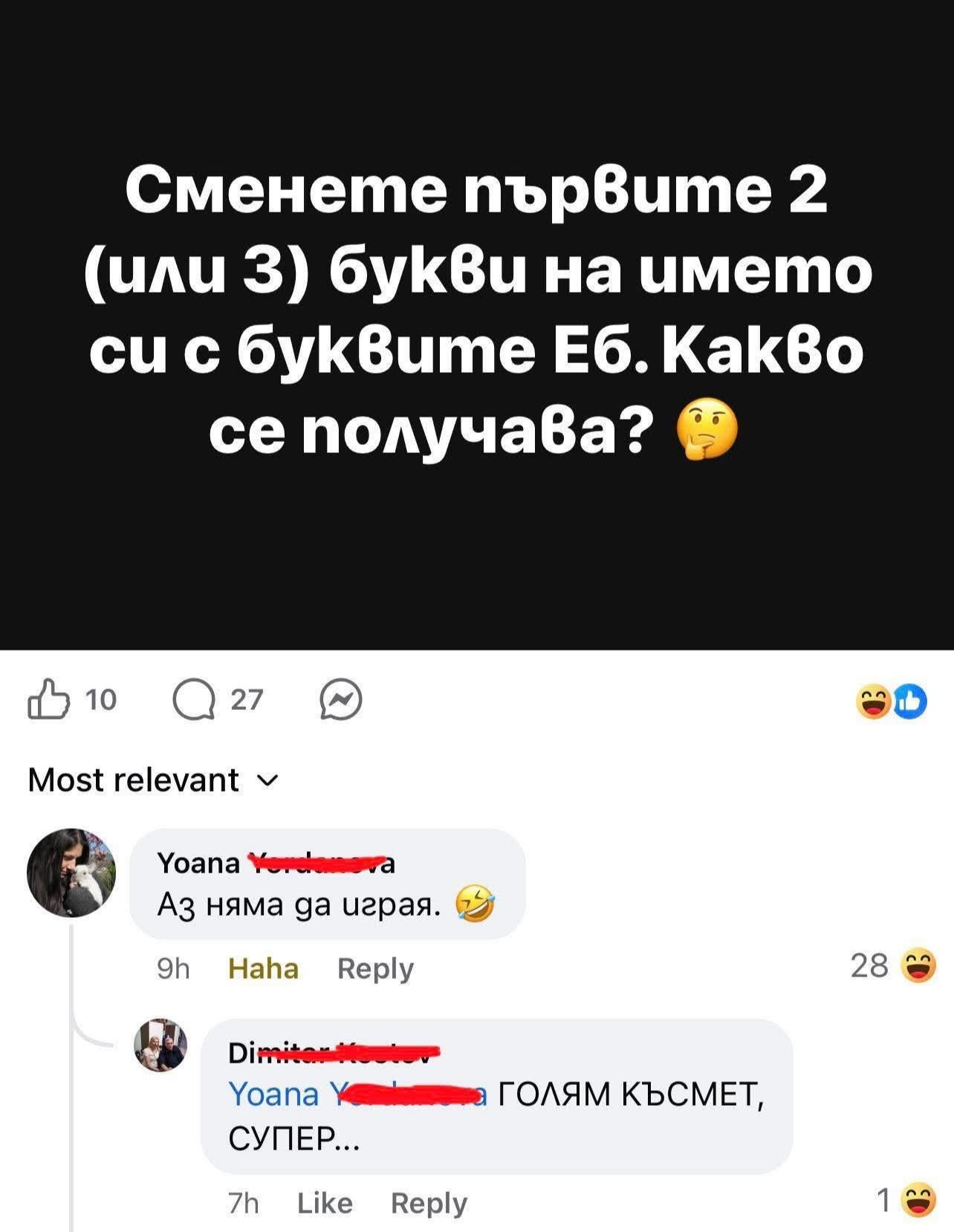Open the 7h timestamp of Dimitar's reply

tap(244, 1202)
